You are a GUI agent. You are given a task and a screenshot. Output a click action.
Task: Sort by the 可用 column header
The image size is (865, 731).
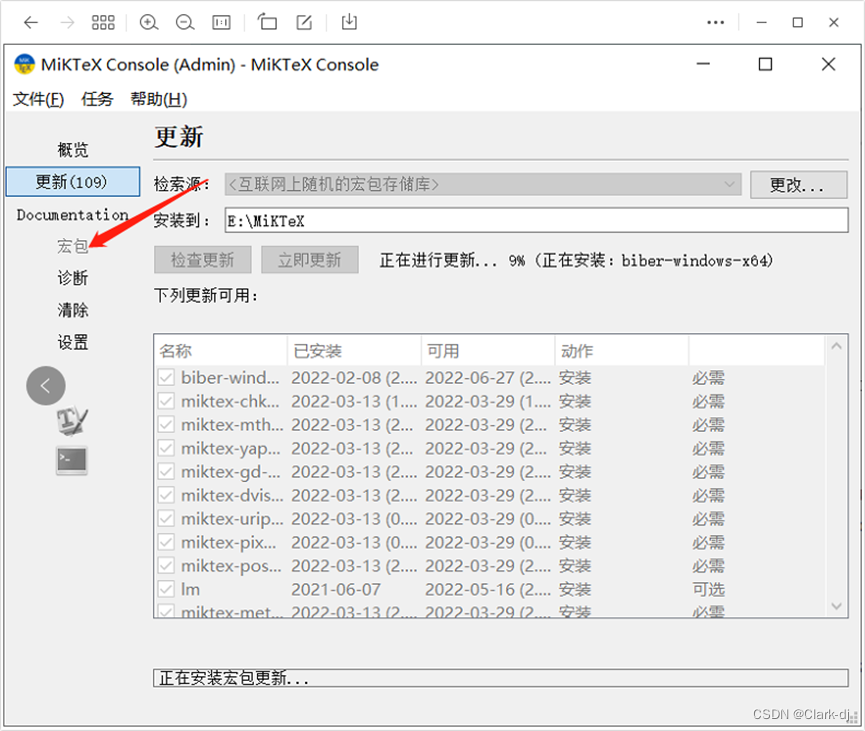tap(488, 351)
